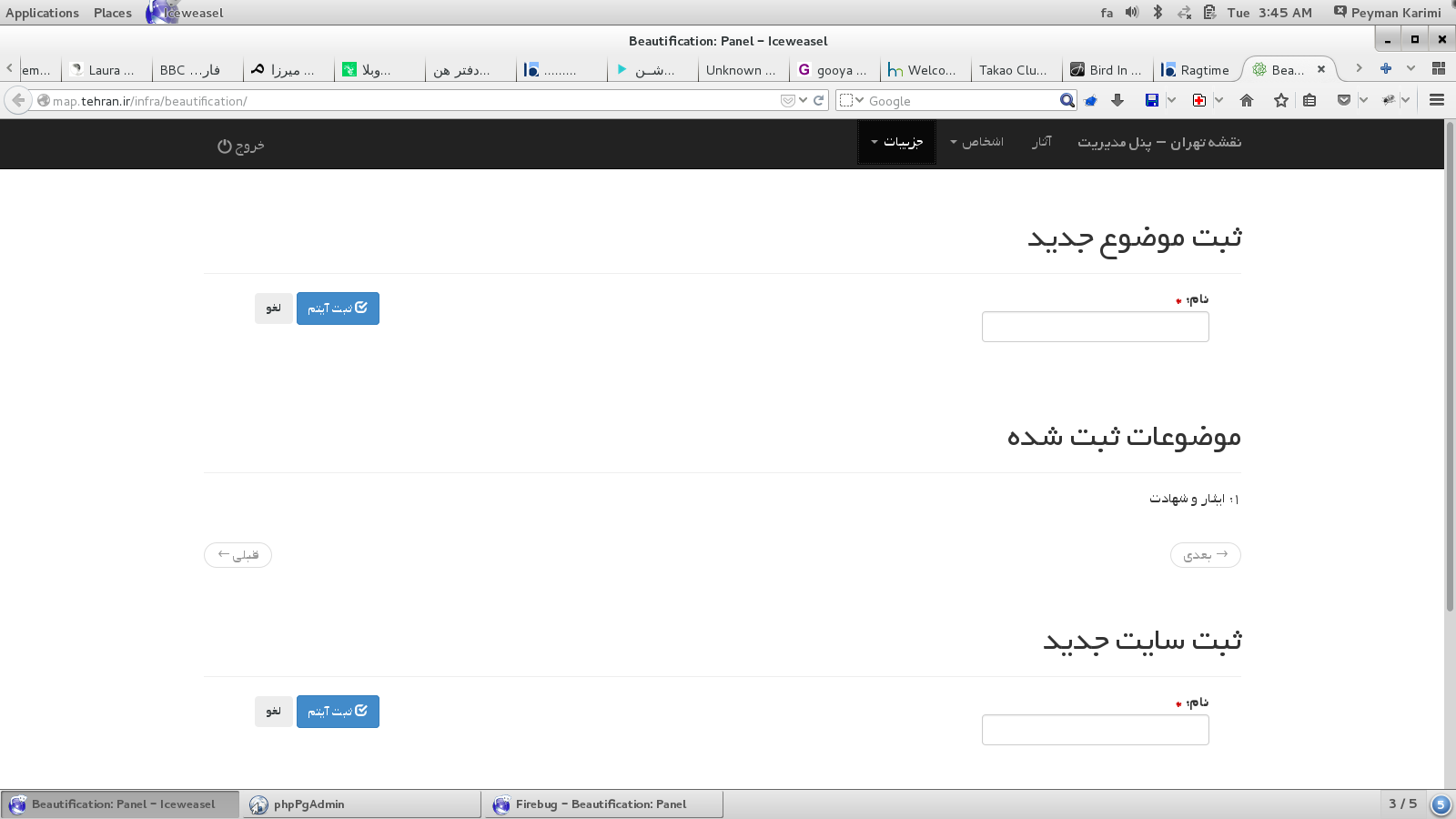This screenshot has height=819, width=1456.
Task: Switch to the Laura ... tab
Action: [x=106, y=70]
